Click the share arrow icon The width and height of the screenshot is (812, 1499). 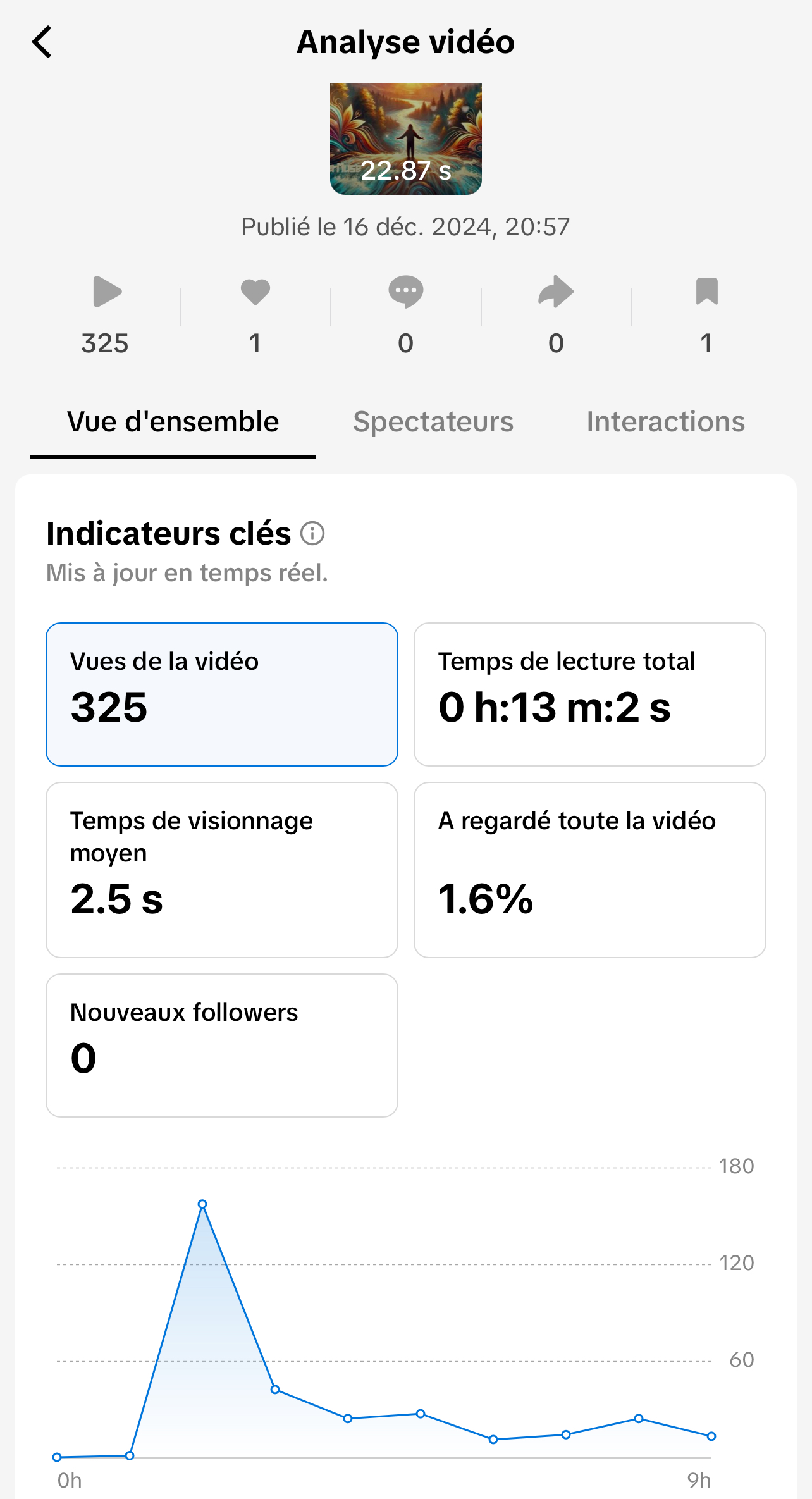(x=556, y=292)
